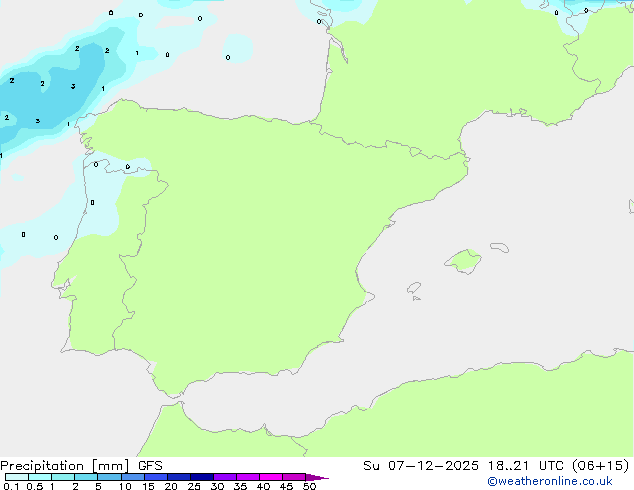Select the 30–35 mm purple legend swatch
Image resolution: width=634 pixels, height=490 pixels.
pyautogui.click(x=225, y=477)
